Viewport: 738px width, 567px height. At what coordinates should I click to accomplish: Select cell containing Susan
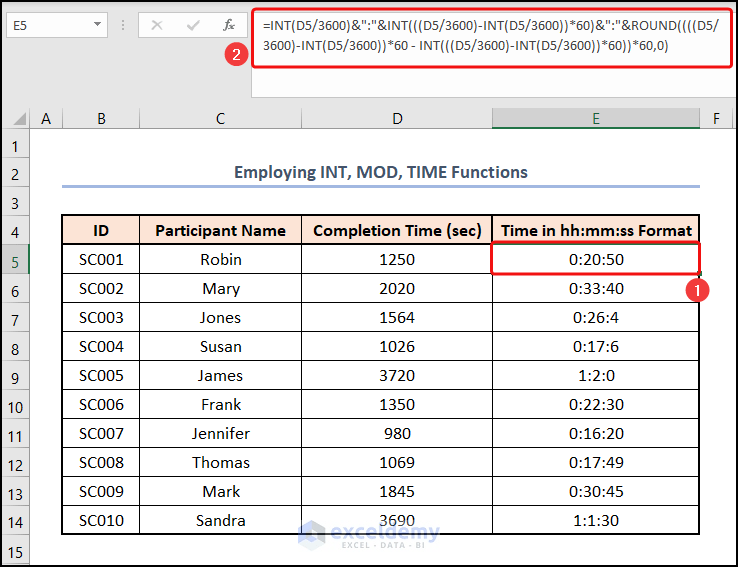[x=220, y=347]
